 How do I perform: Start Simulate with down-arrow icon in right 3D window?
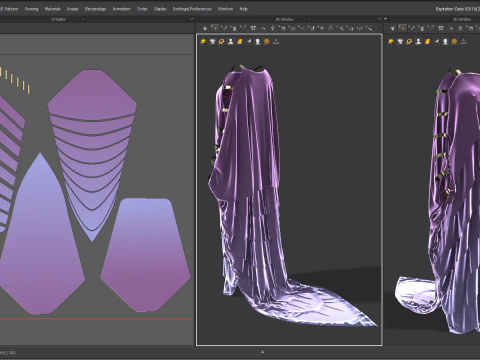coord(393,28)
